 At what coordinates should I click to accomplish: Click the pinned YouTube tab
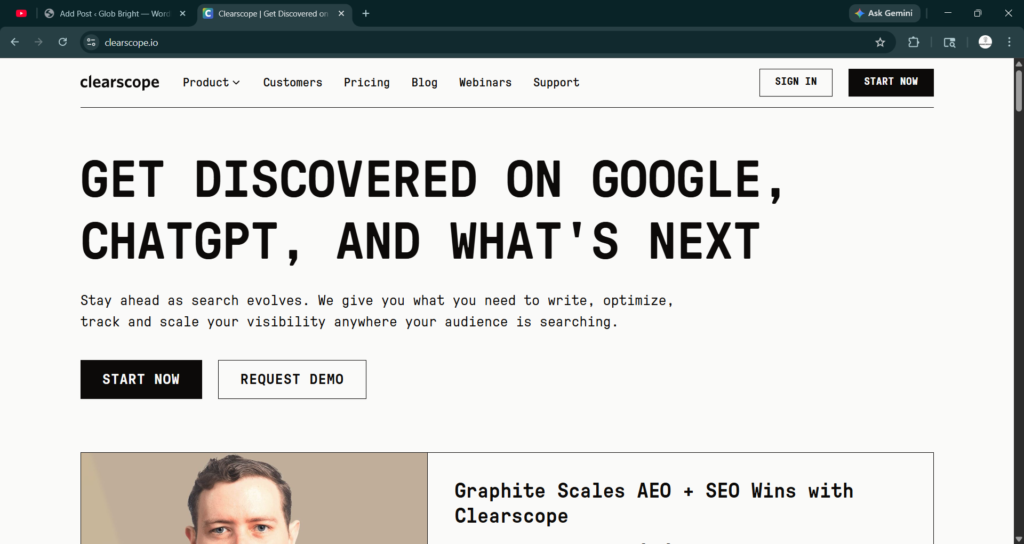21,14
